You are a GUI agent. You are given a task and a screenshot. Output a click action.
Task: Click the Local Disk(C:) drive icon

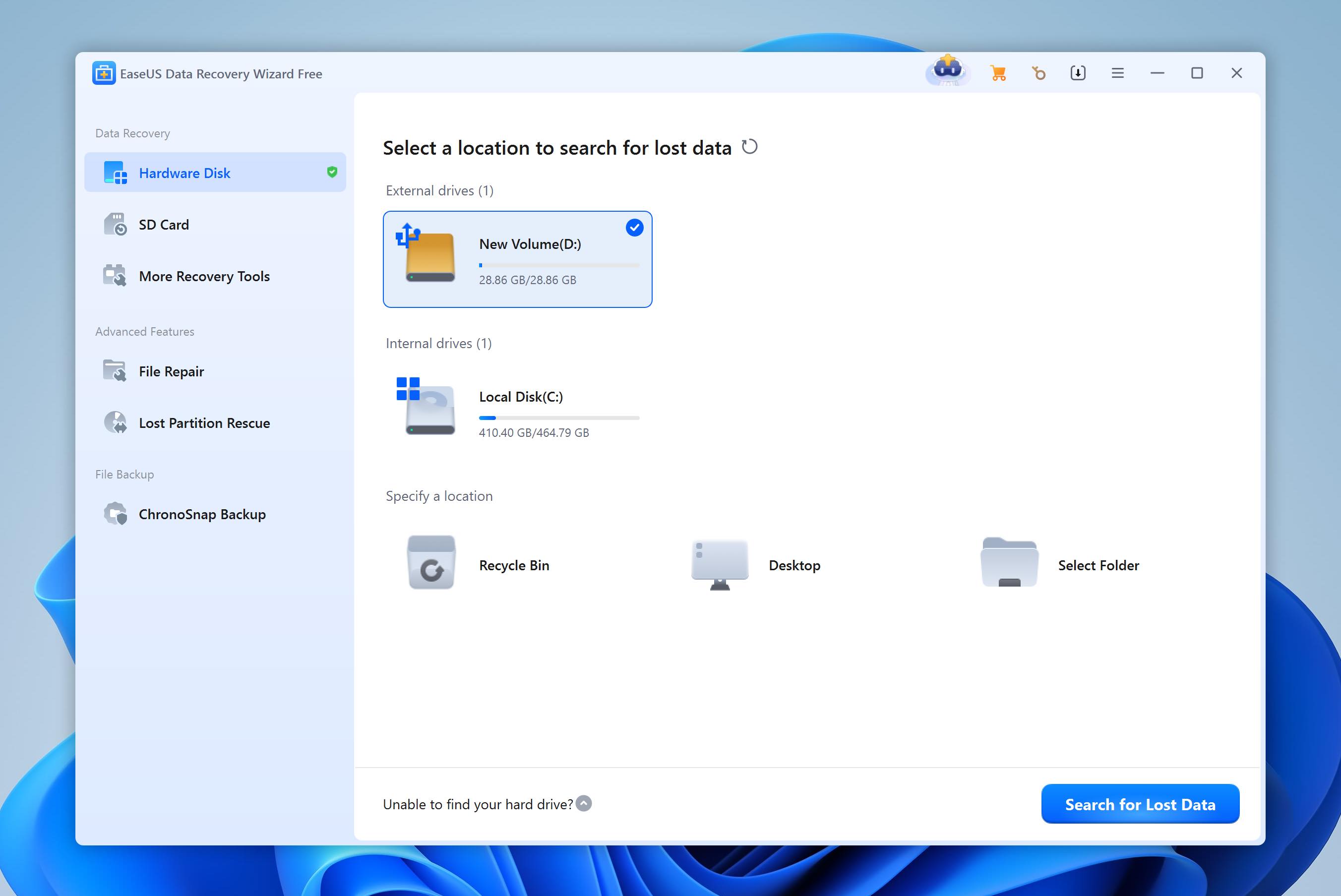click(426, 406)
